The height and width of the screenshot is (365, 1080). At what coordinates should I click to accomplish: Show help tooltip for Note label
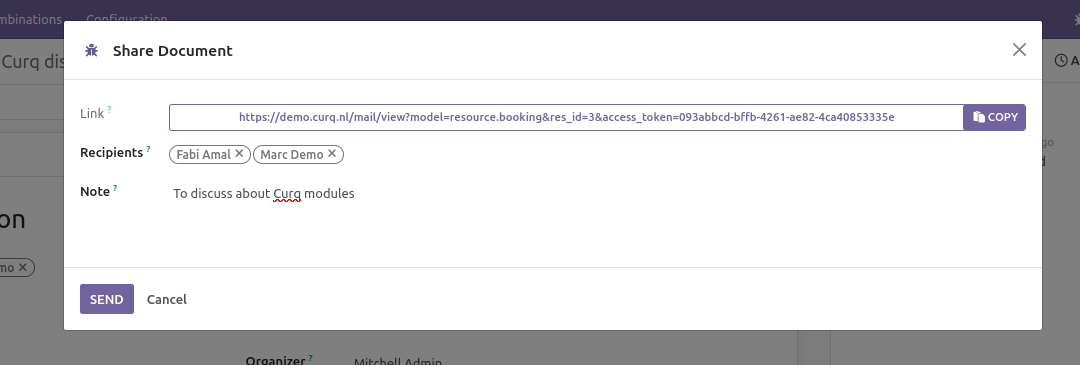click(115, 187)
